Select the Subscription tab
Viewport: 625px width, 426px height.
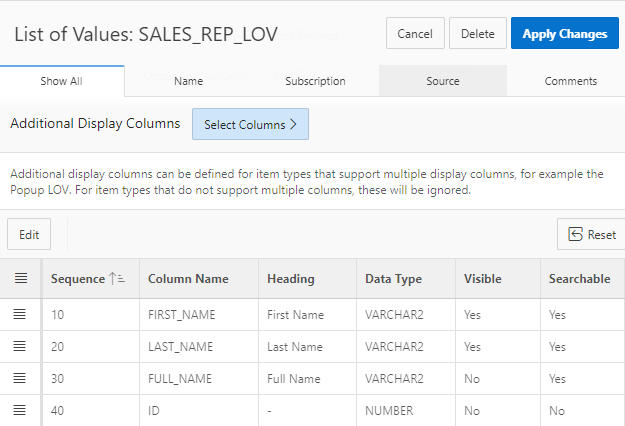coord(315,81)
